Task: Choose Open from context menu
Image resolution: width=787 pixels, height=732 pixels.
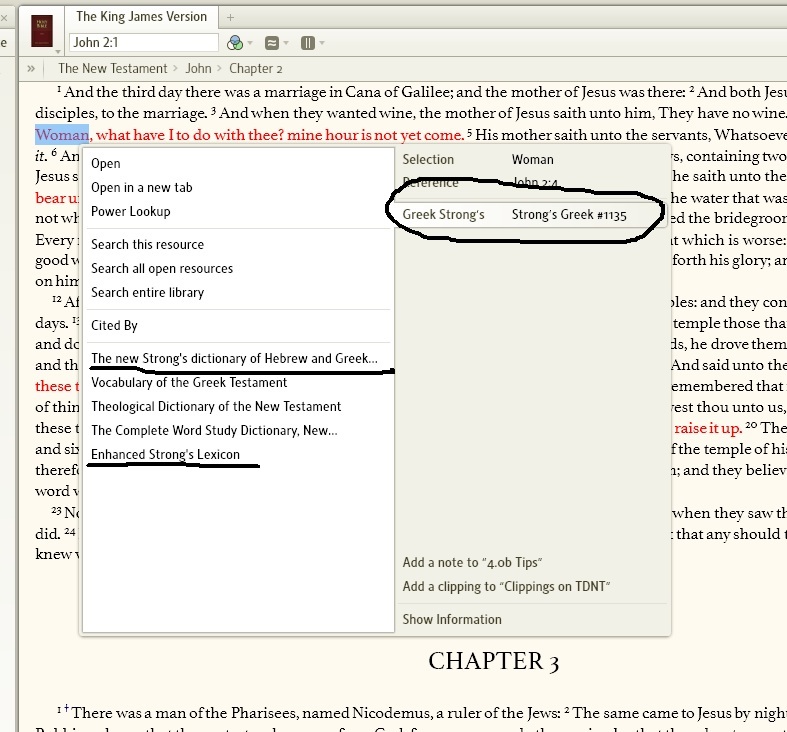Action: [106, 164]
